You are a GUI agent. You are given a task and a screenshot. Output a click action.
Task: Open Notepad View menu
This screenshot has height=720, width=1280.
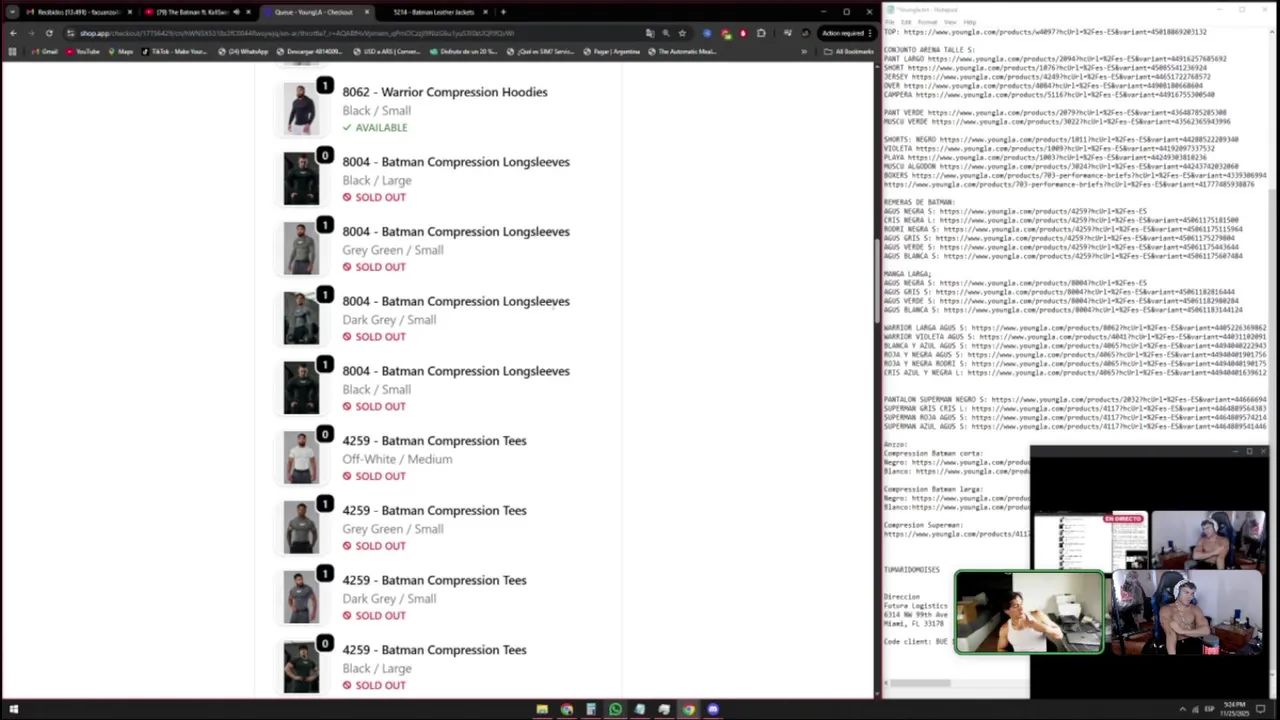(949, 22)
